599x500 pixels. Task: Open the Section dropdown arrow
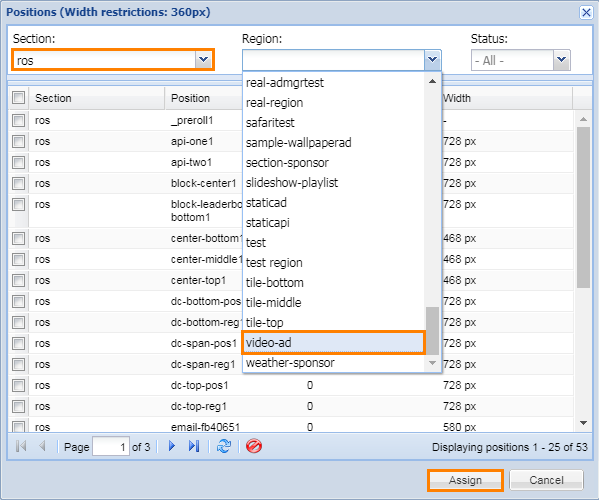(204, 60)
